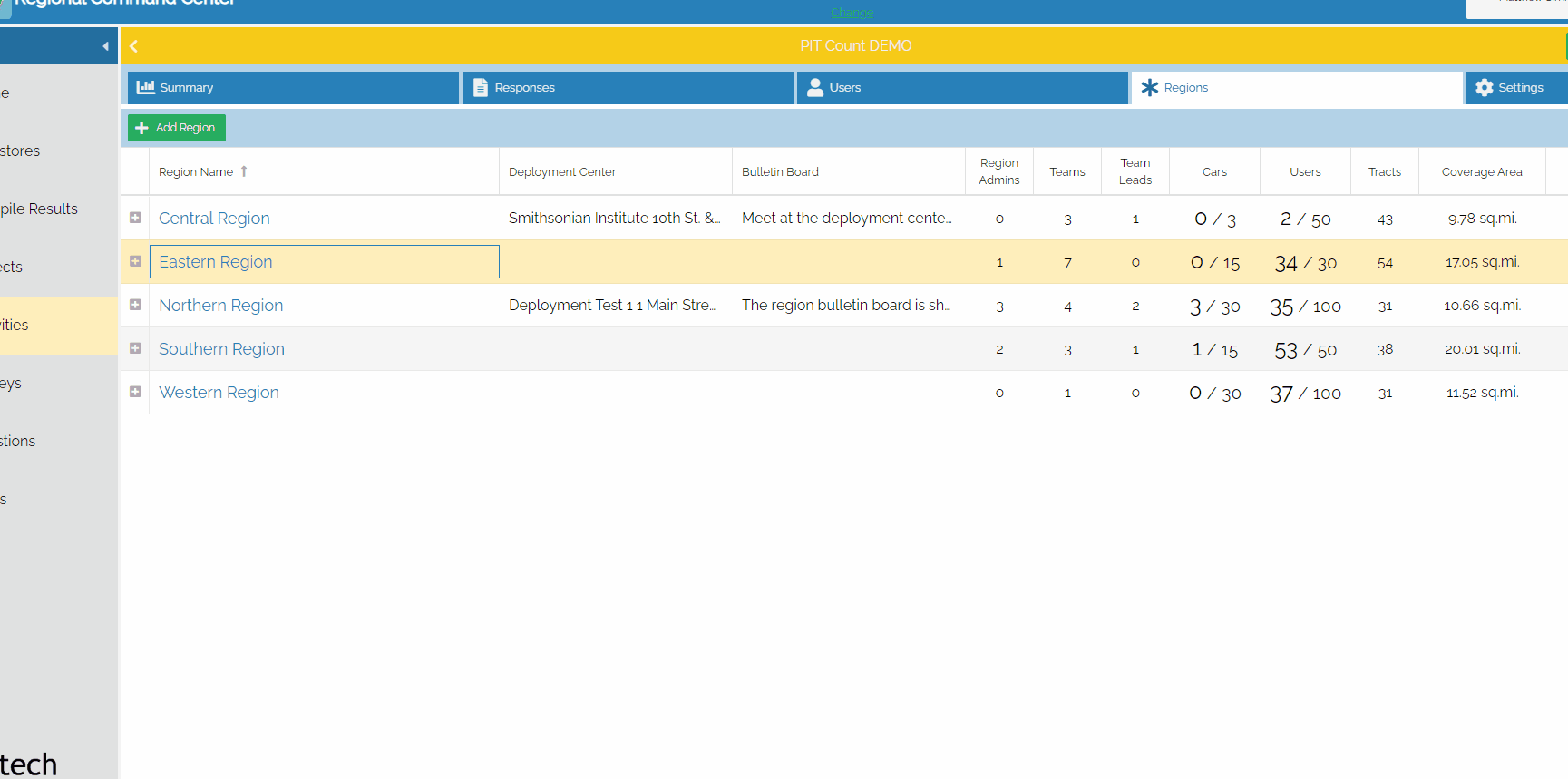Click the plus icon on Add Region
Viewport: 1568px width, 779px height.
[x=141, y=128]
